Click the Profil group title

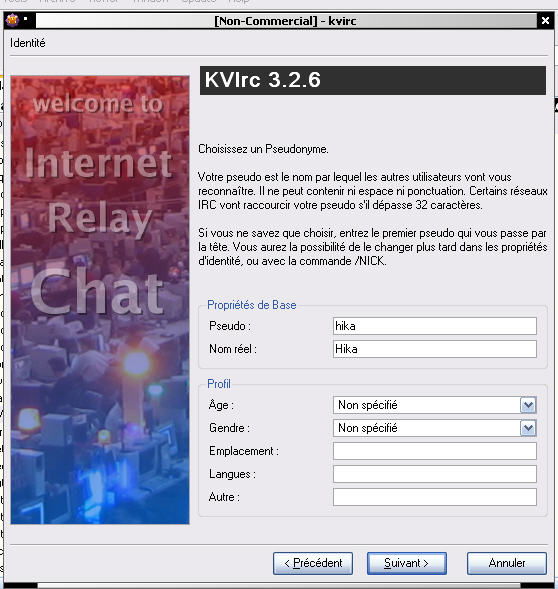coord(219,384)
